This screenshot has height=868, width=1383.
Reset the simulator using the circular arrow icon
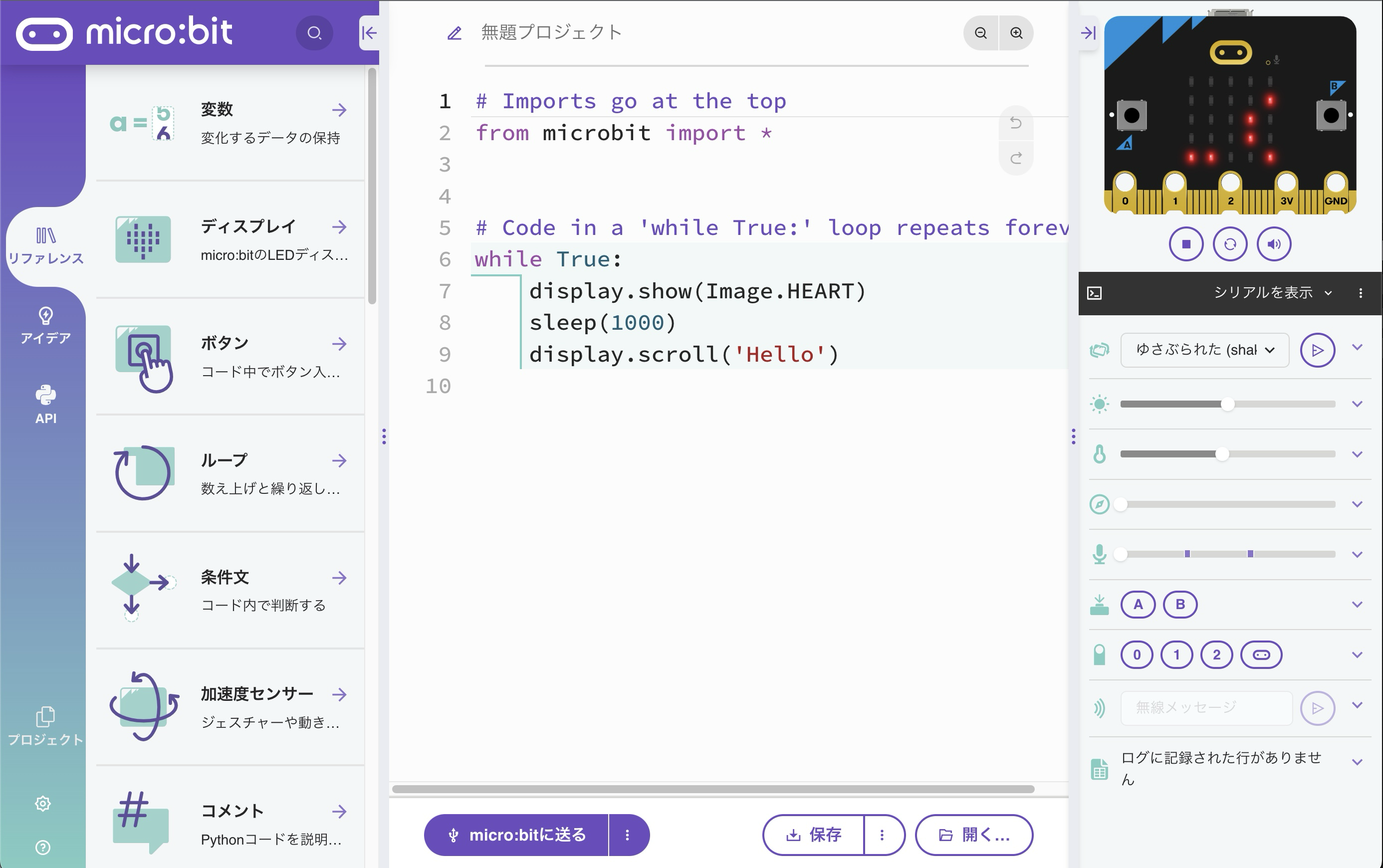point(1230,243)
